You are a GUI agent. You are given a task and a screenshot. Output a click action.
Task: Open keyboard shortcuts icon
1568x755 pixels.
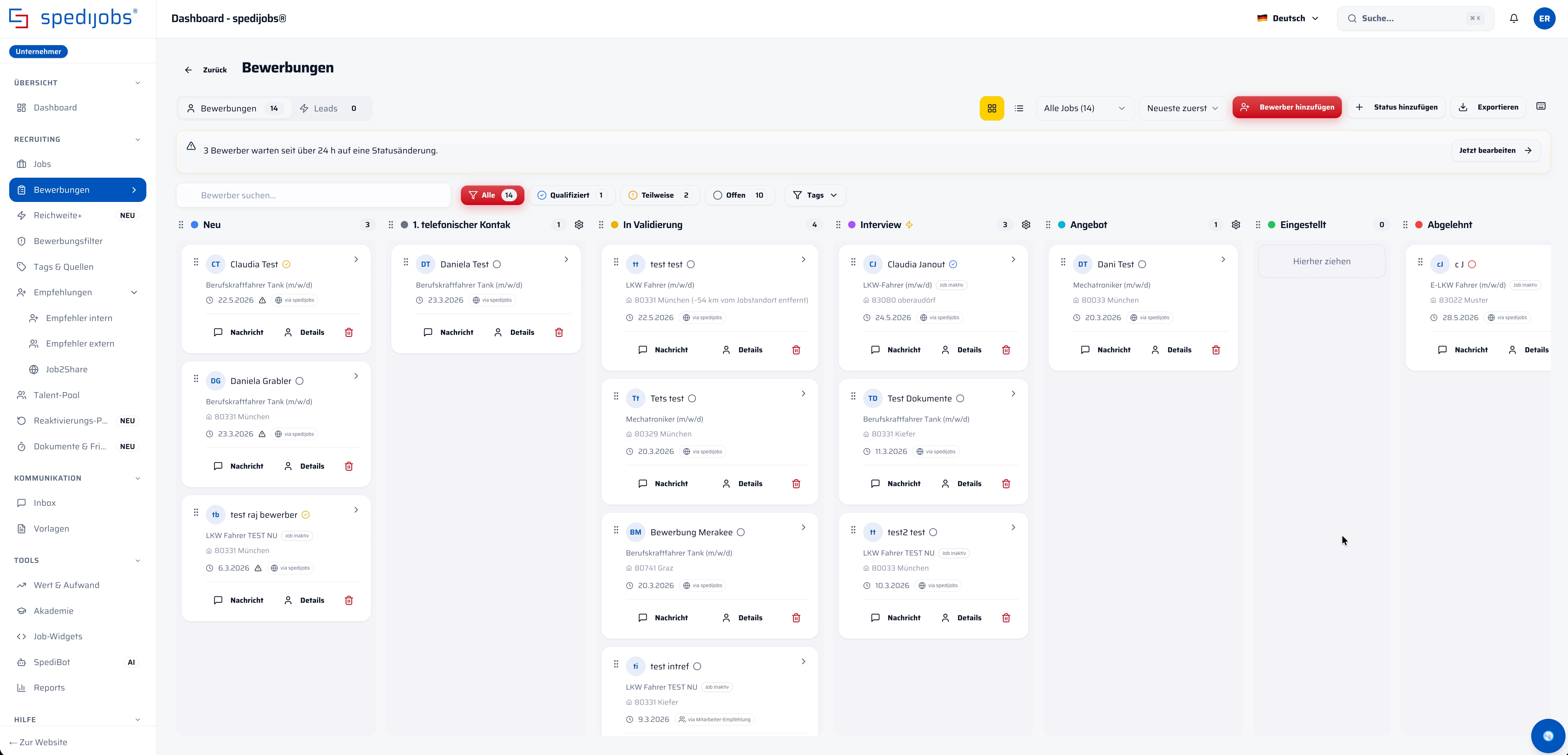coord(1541,106)
